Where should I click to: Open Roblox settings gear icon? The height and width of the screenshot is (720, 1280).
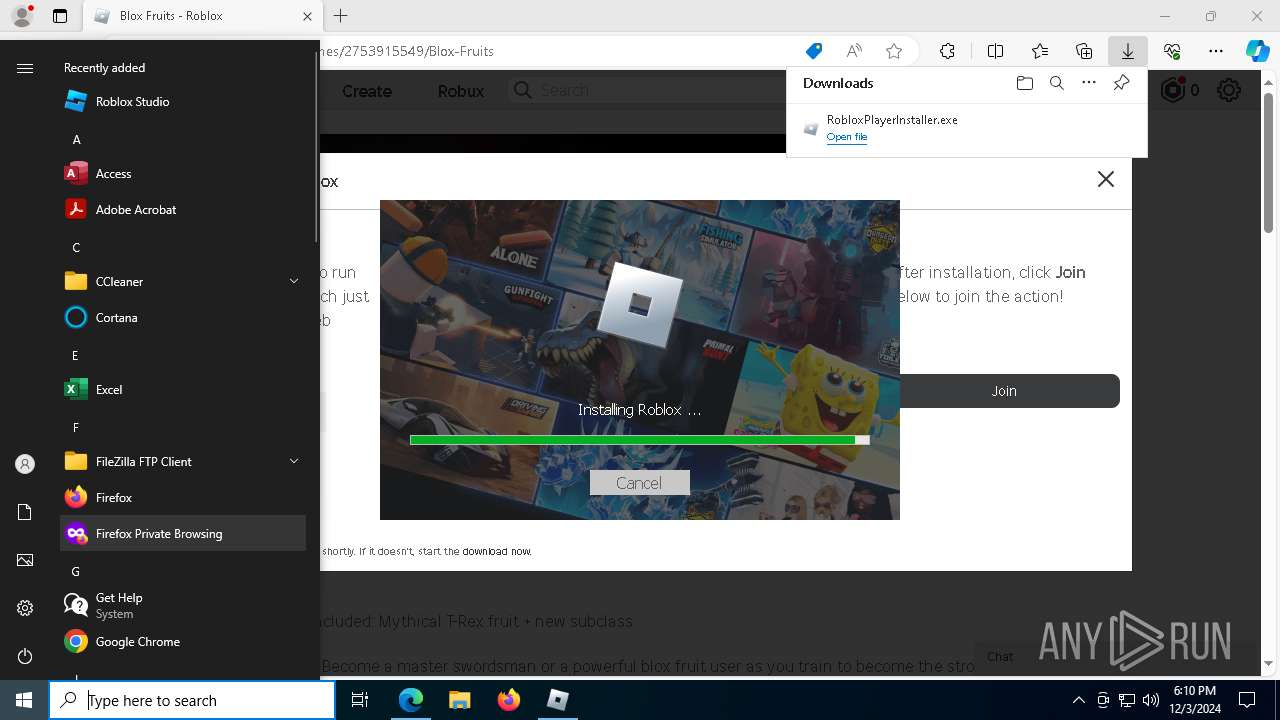pos(1229,91)
